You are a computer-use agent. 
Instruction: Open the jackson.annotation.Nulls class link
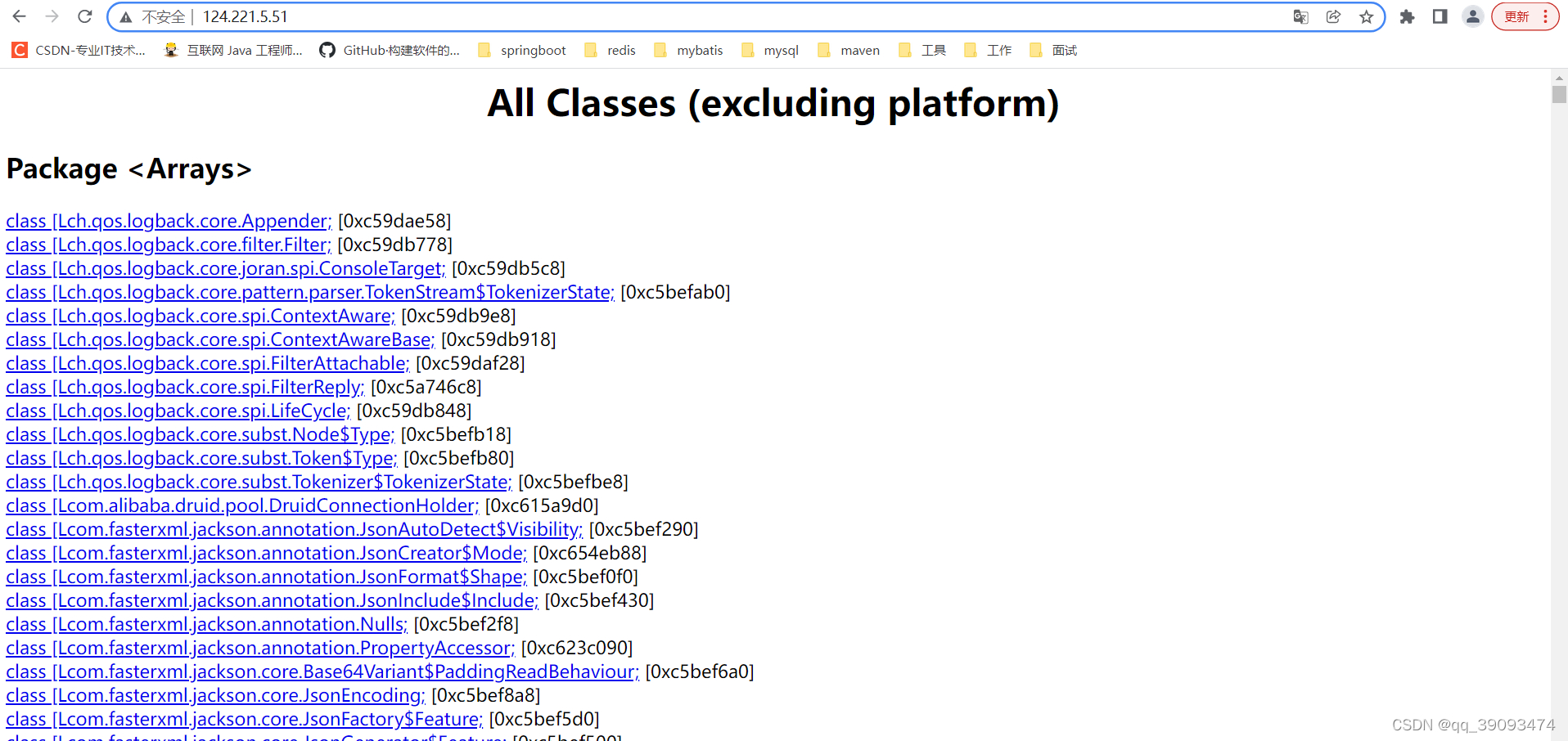coord(207,624)
